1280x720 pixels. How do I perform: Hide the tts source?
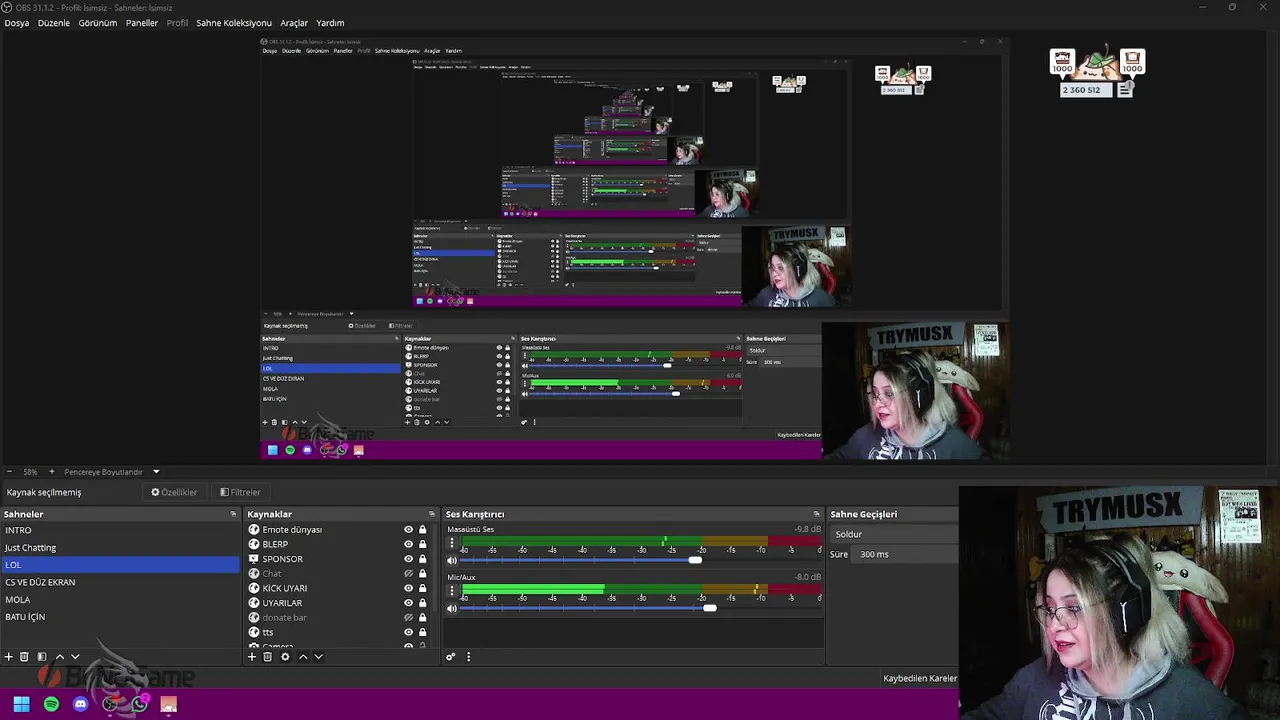click(x=408, y=632)
